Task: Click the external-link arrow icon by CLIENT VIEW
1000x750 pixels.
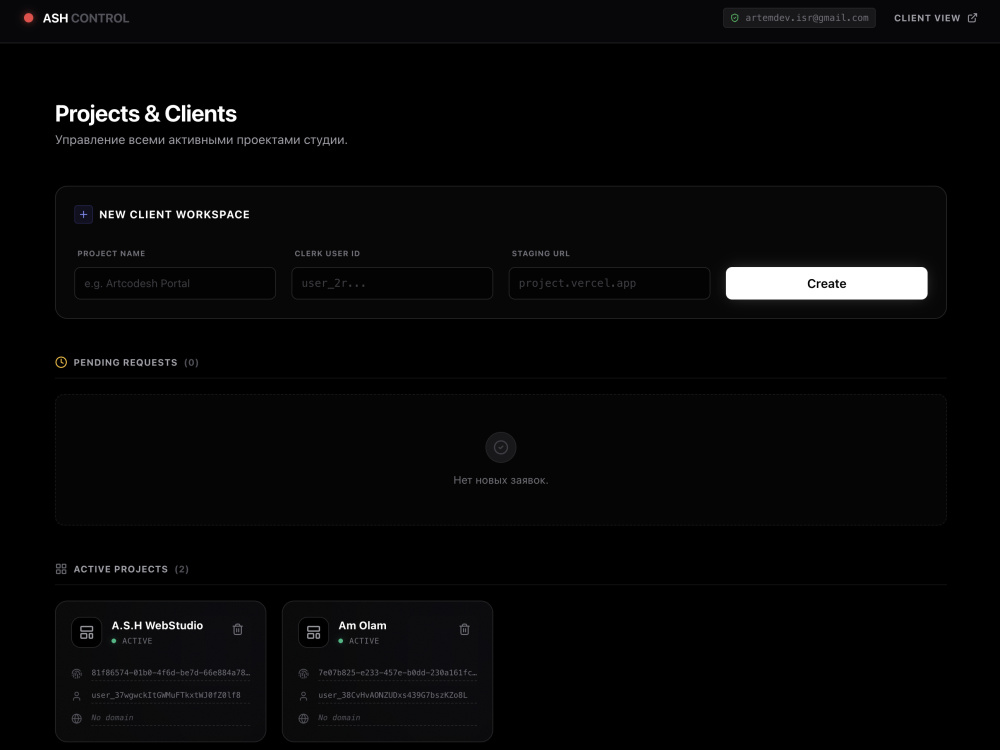Action: (x=972, y=18)
